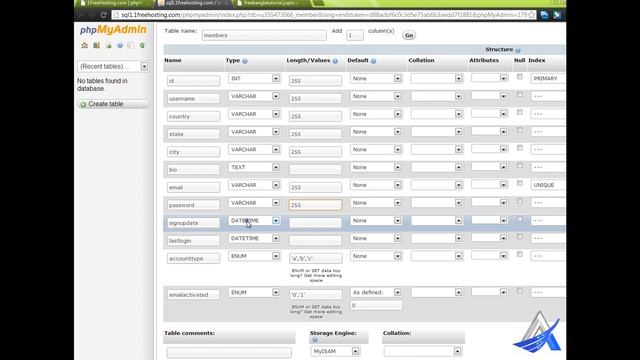640x360 pixels.
Task: Click Length/Values field for password row
Action: tap(315, 205)
